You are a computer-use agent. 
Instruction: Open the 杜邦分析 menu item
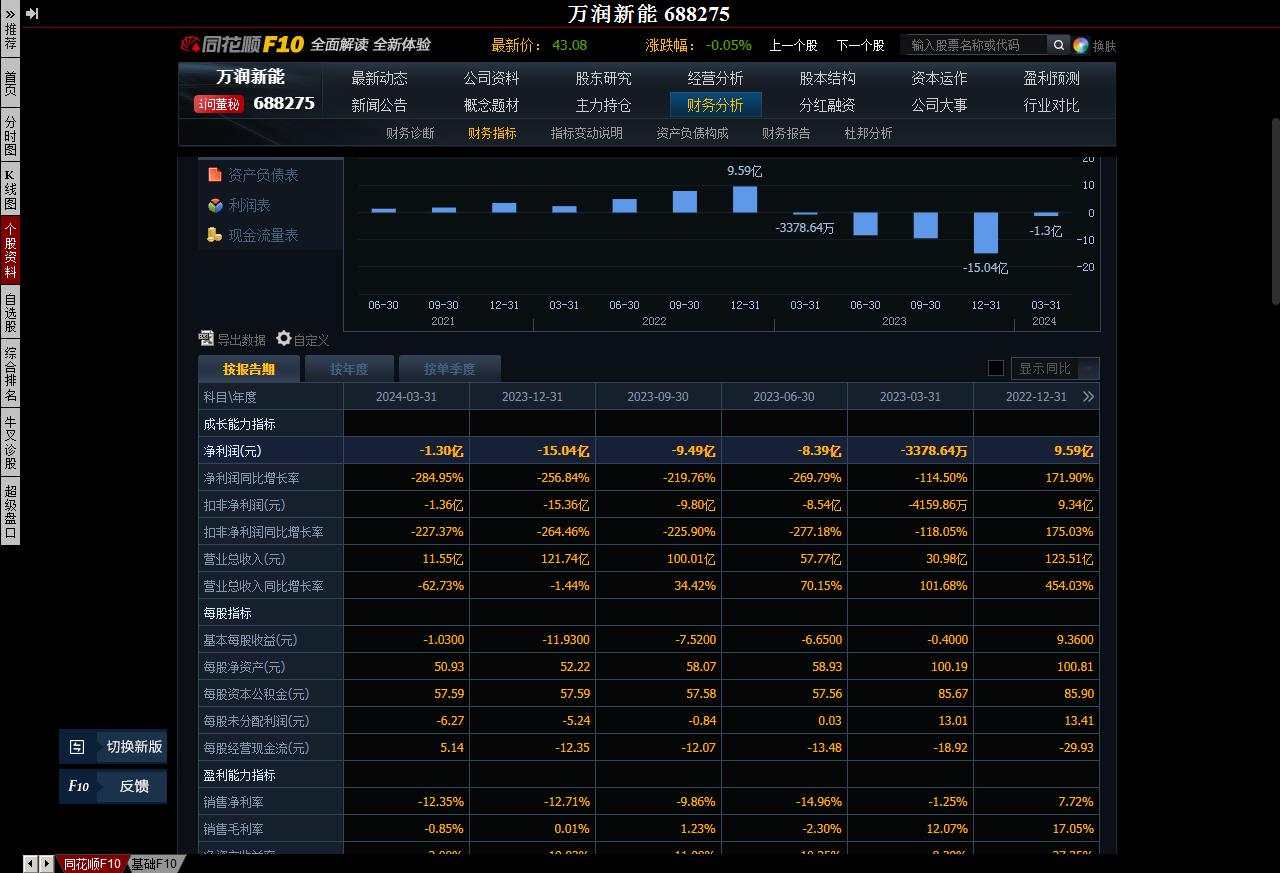(866, 132)
